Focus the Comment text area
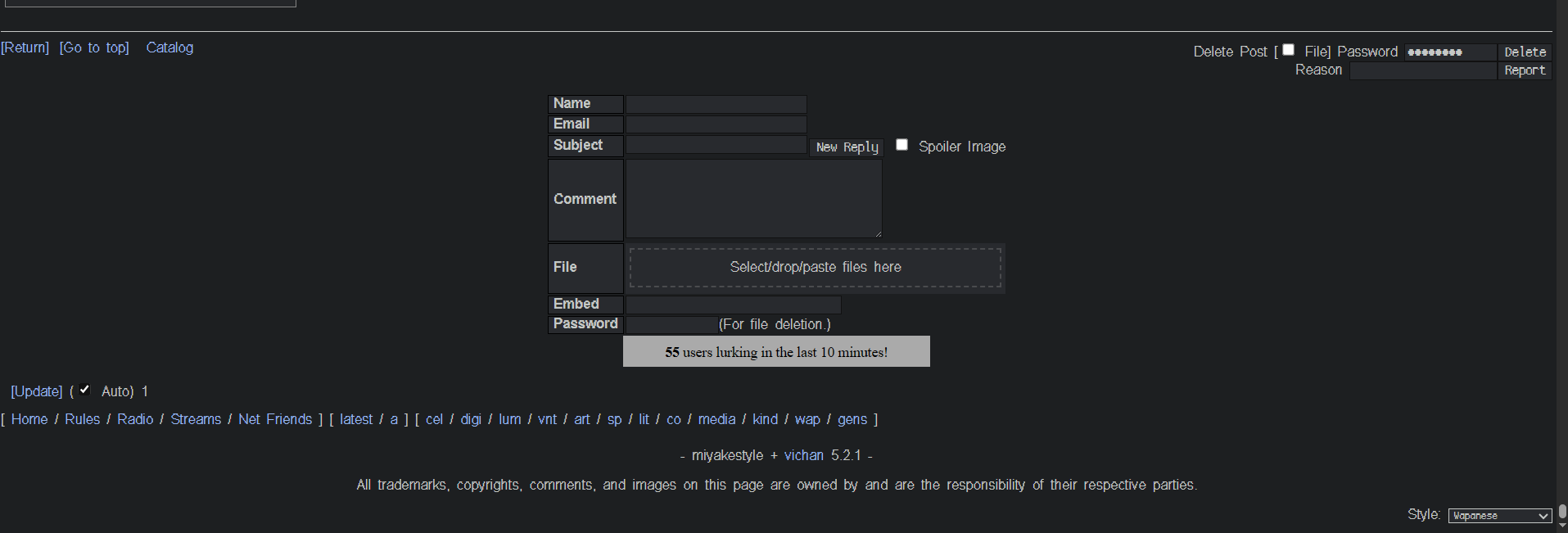Viewport: 1568px width, 533px height. [753, 199]
